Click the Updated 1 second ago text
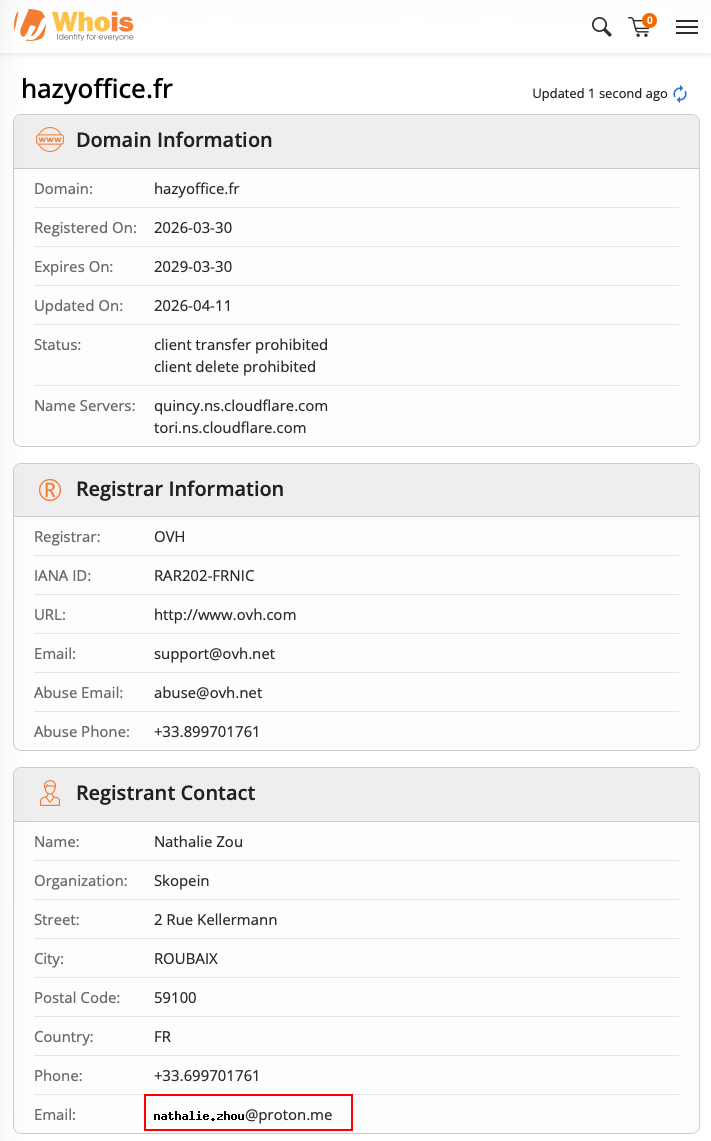Viewport: 711px width, 1141px height. [x=600, y=94]
